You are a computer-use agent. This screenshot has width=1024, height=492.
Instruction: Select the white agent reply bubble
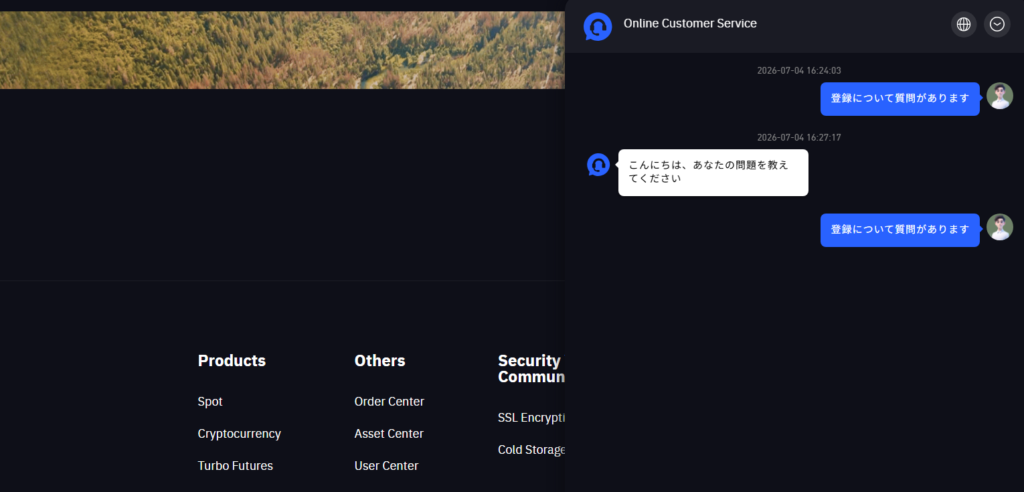point(713,172)
